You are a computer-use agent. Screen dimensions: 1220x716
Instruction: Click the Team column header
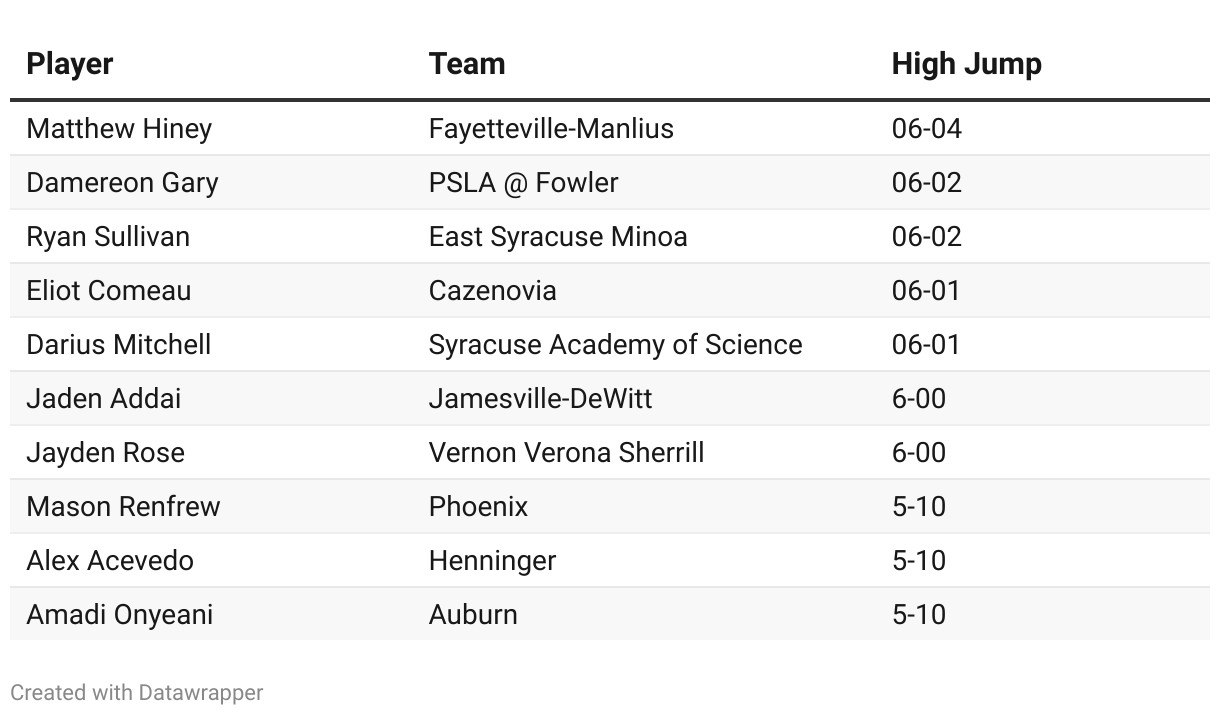click(x=467, y=64)
